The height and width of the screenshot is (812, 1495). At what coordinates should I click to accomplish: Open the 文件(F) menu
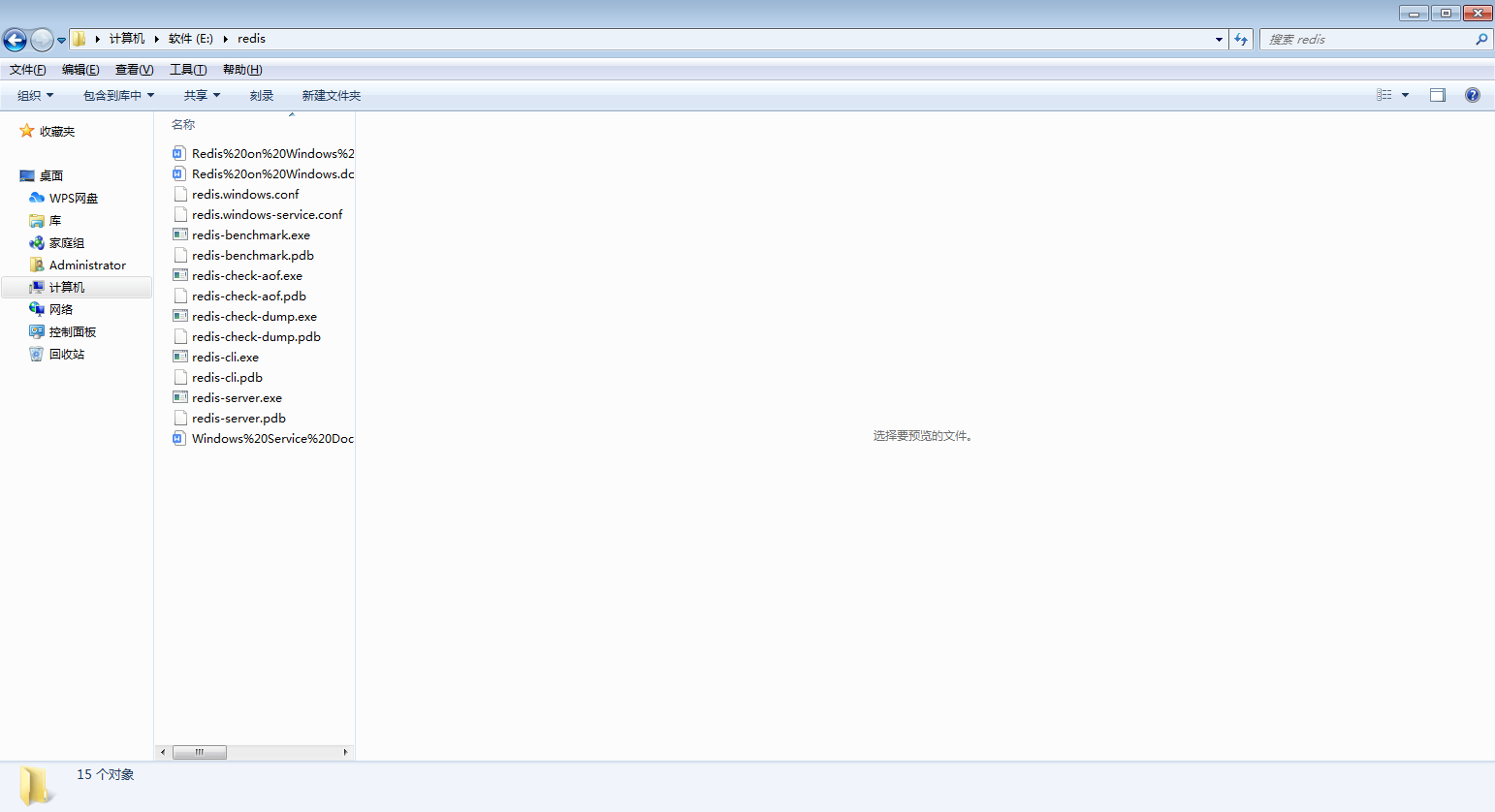(27, 70)
